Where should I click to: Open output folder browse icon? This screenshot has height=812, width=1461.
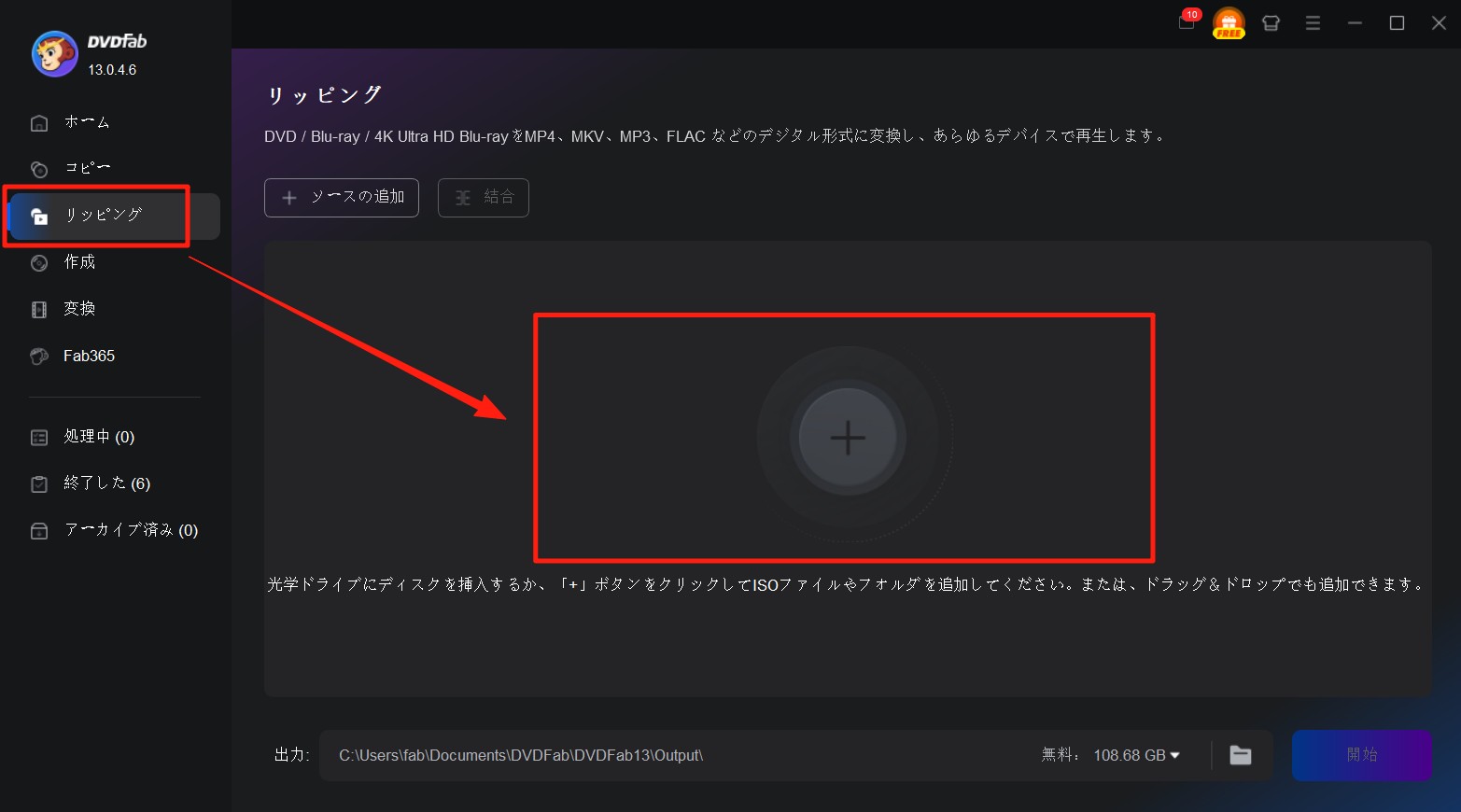pos(1240,755)
